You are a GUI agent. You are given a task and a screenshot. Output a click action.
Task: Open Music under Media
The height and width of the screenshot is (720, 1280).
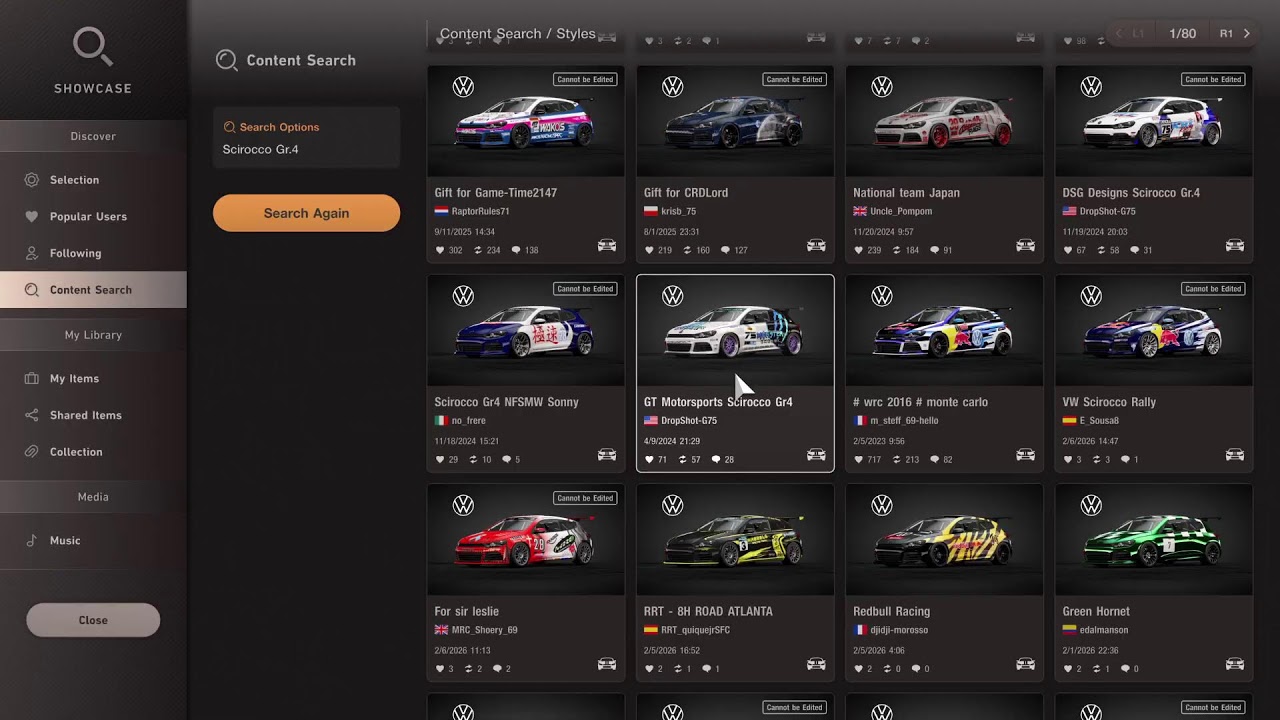93,540
